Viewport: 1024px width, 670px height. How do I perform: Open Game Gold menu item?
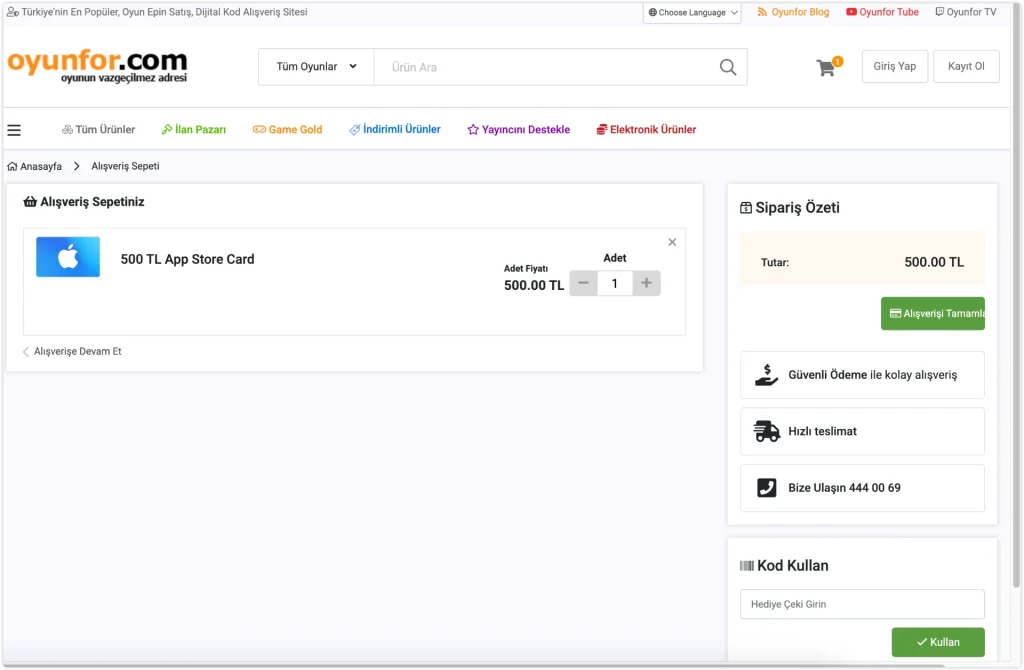pyautogui.click(x=287, y=129)
